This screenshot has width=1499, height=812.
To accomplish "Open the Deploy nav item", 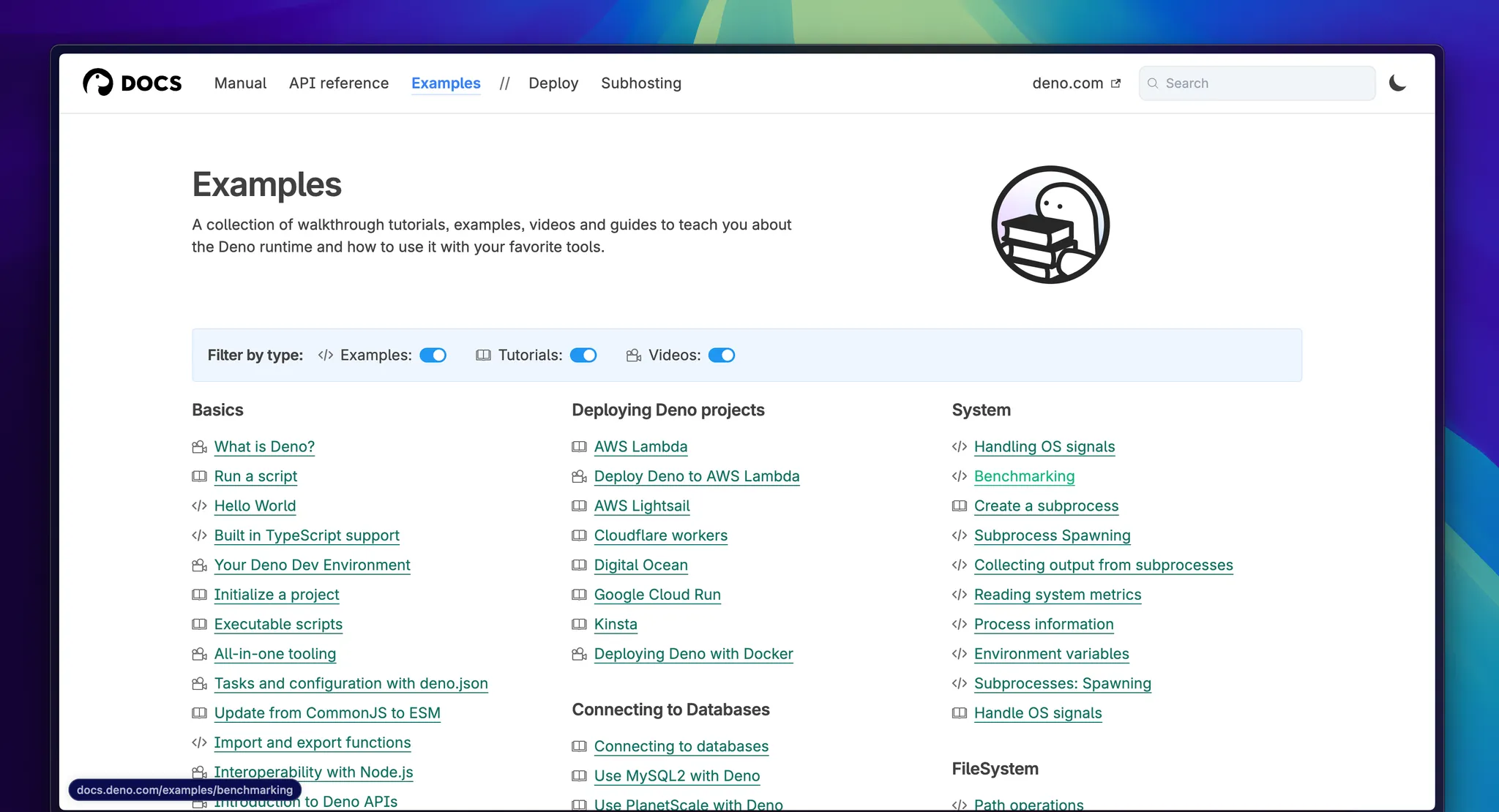I will tap(553, 83).
